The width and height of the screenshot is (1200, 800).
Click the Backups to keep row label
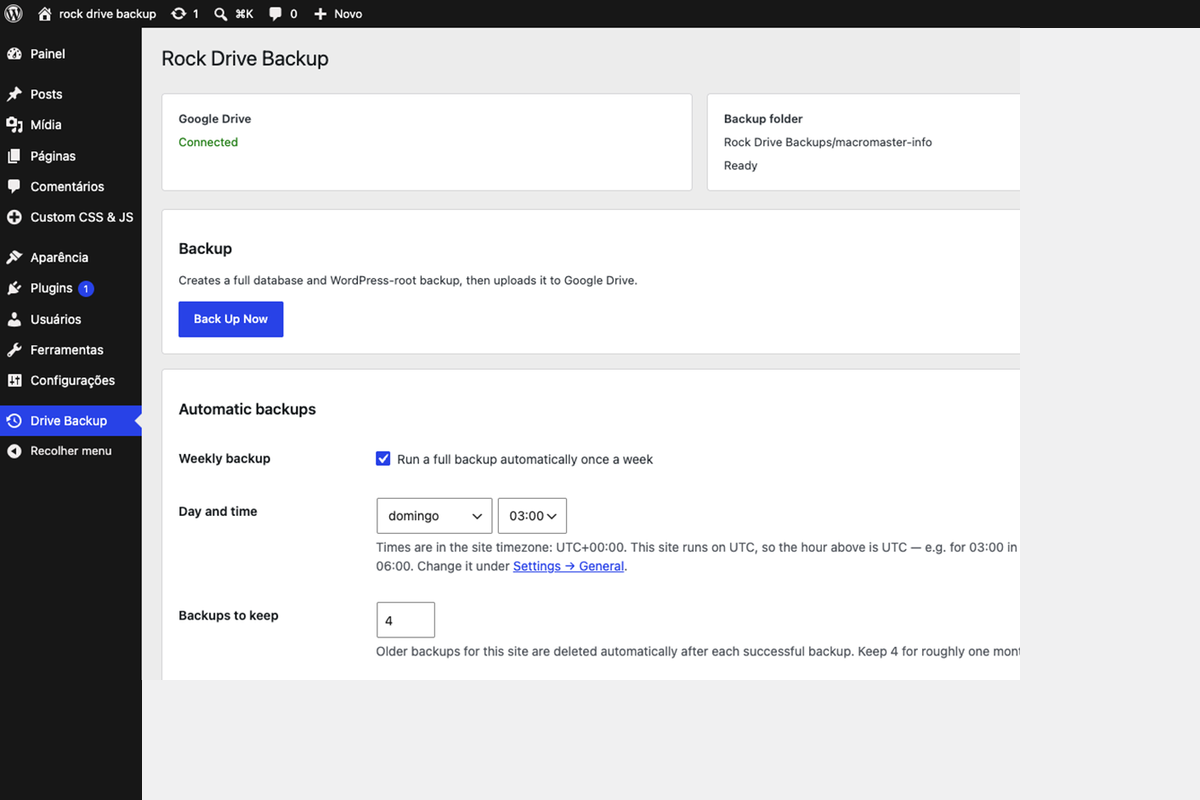coord(229,615)
